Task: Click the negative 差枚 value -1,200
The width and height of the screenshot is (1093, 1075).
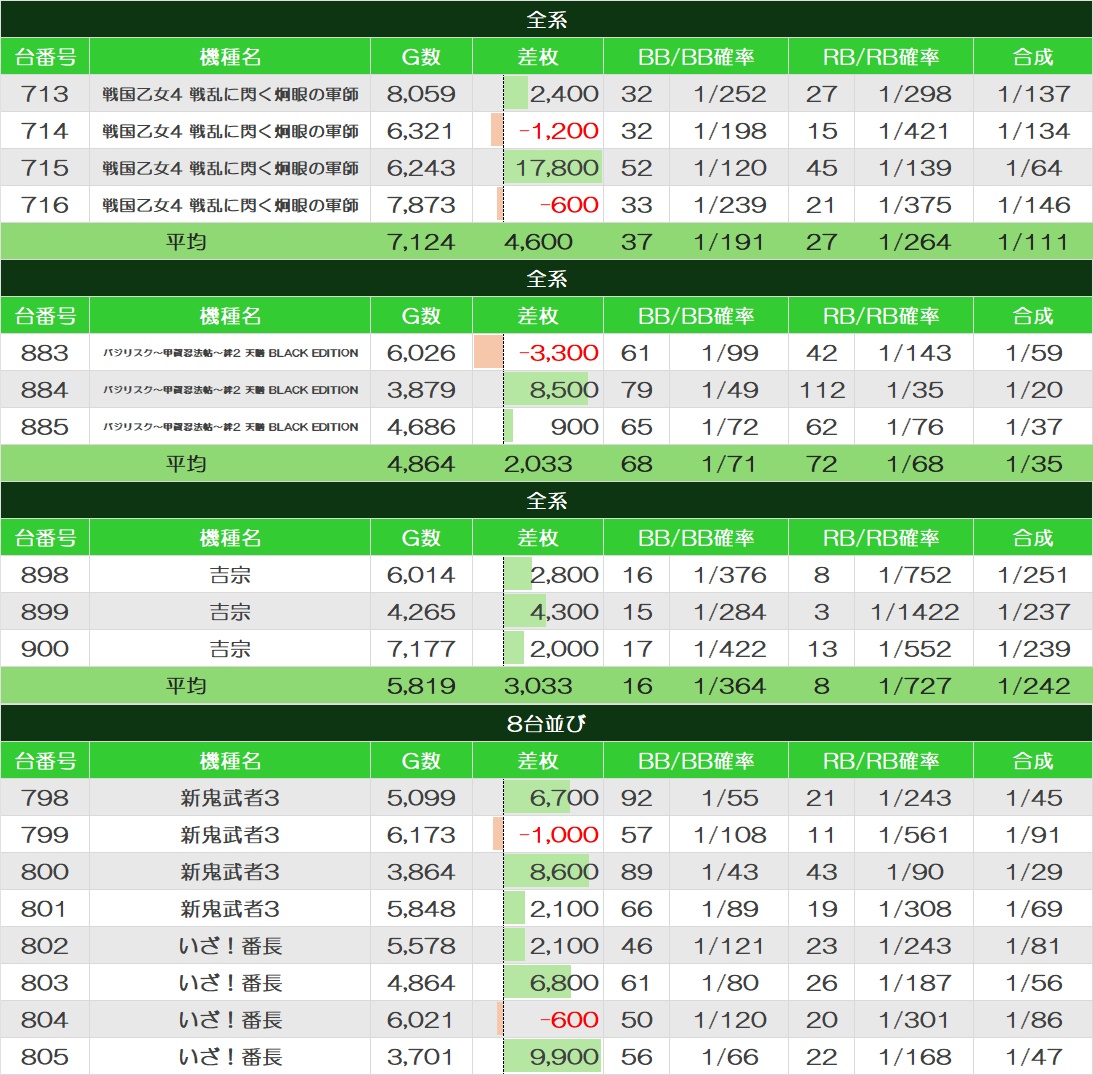Action: click(558, 130)
